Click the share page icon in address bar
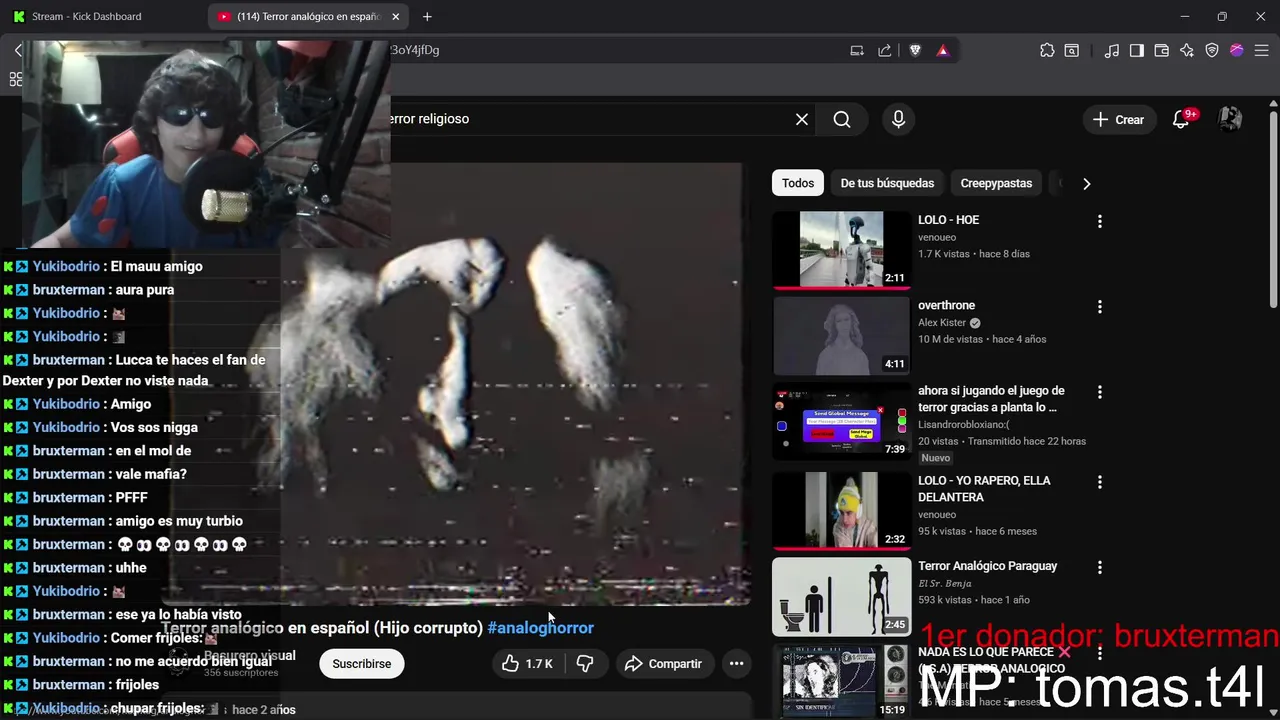Viewport: 1280px width, 720px height. (885, 50)
